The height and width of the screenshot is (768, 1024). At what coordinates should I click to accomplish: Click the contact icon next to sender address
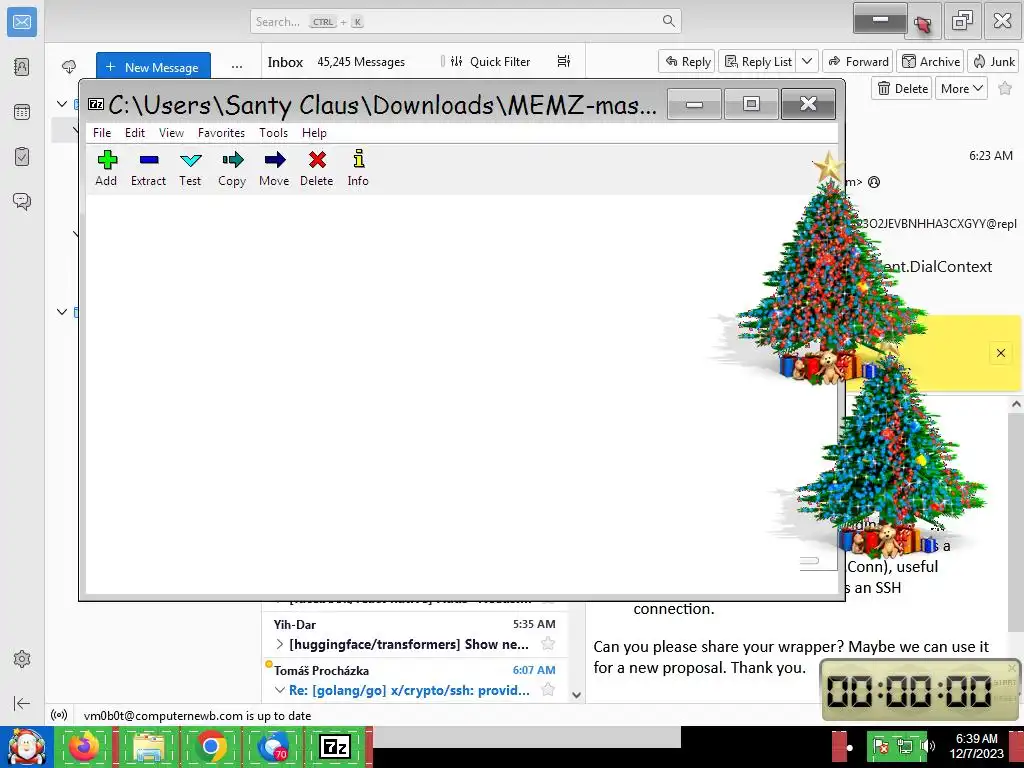[x=874, y=182]
